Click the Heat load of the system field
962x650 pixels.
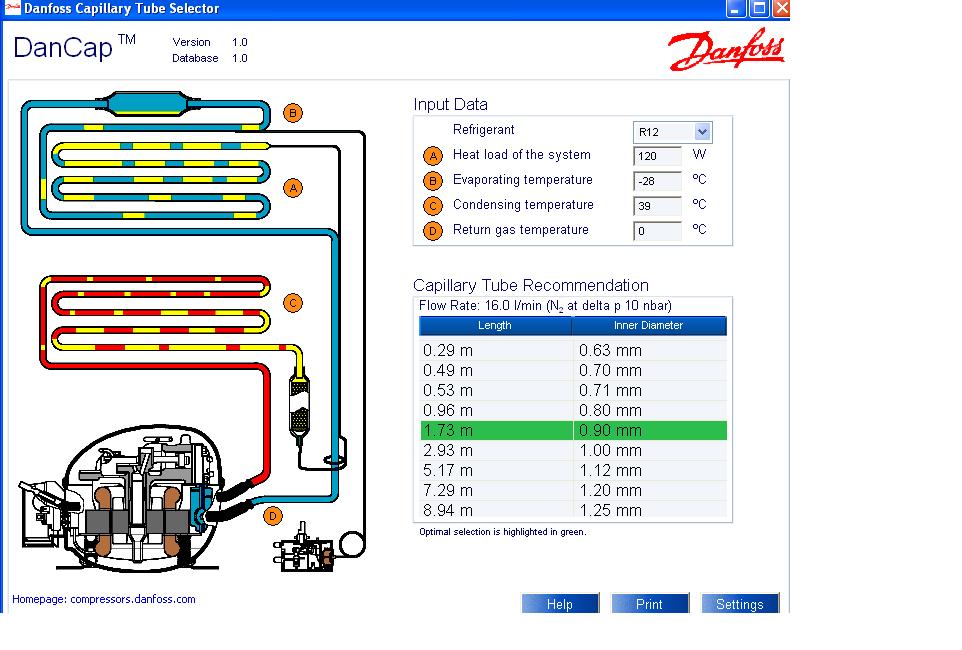[x=657, y=156]
